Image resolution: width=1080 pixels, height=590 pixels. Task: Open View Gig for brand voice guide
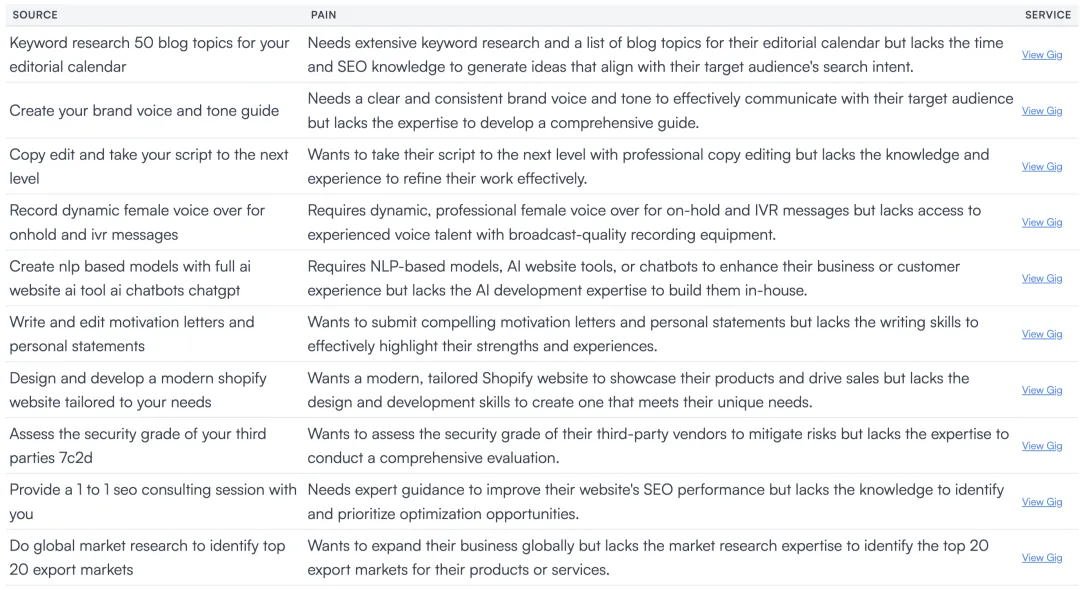point(1041,111)
